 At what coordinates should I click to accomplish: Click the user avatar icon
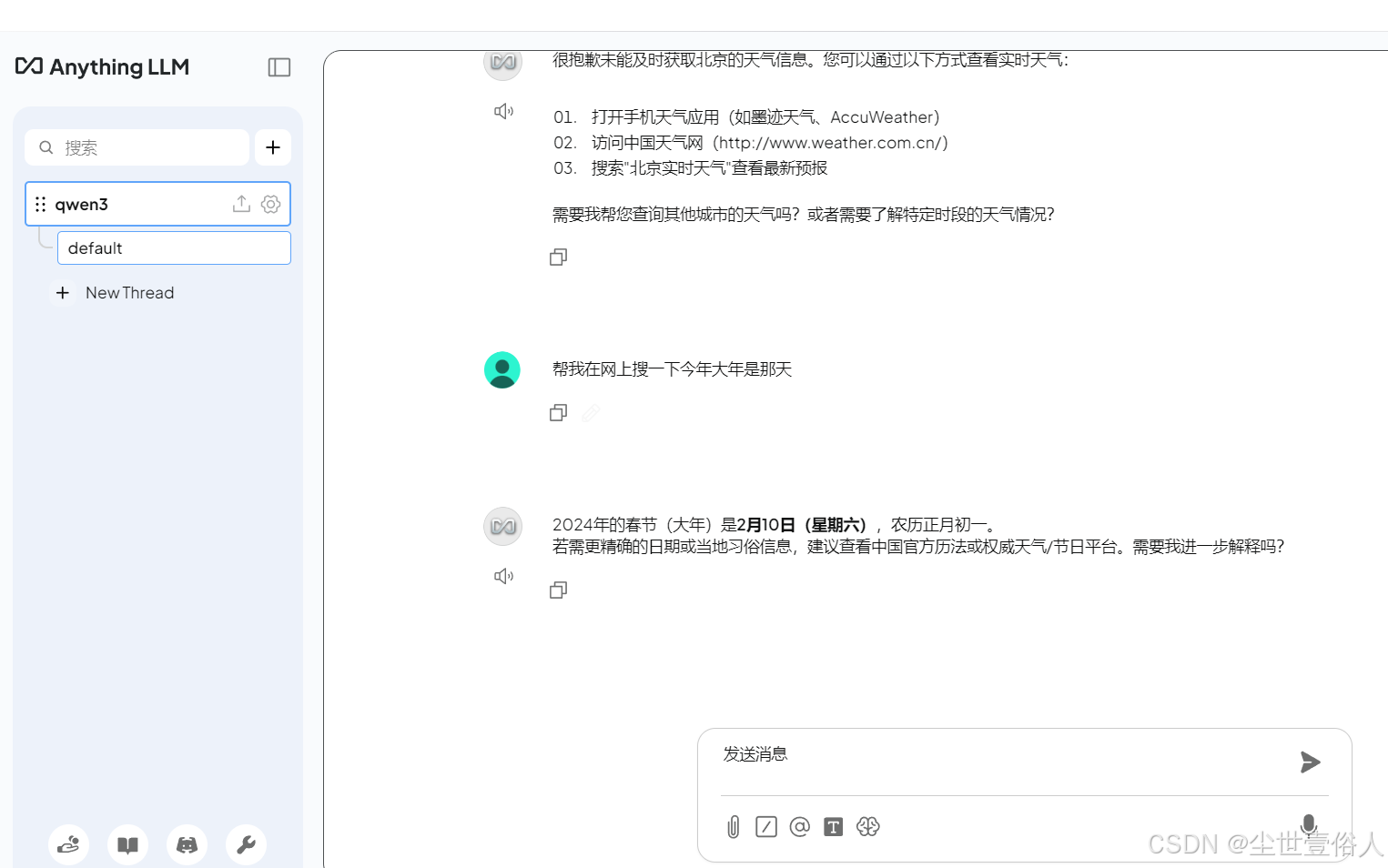click(502, 370)
